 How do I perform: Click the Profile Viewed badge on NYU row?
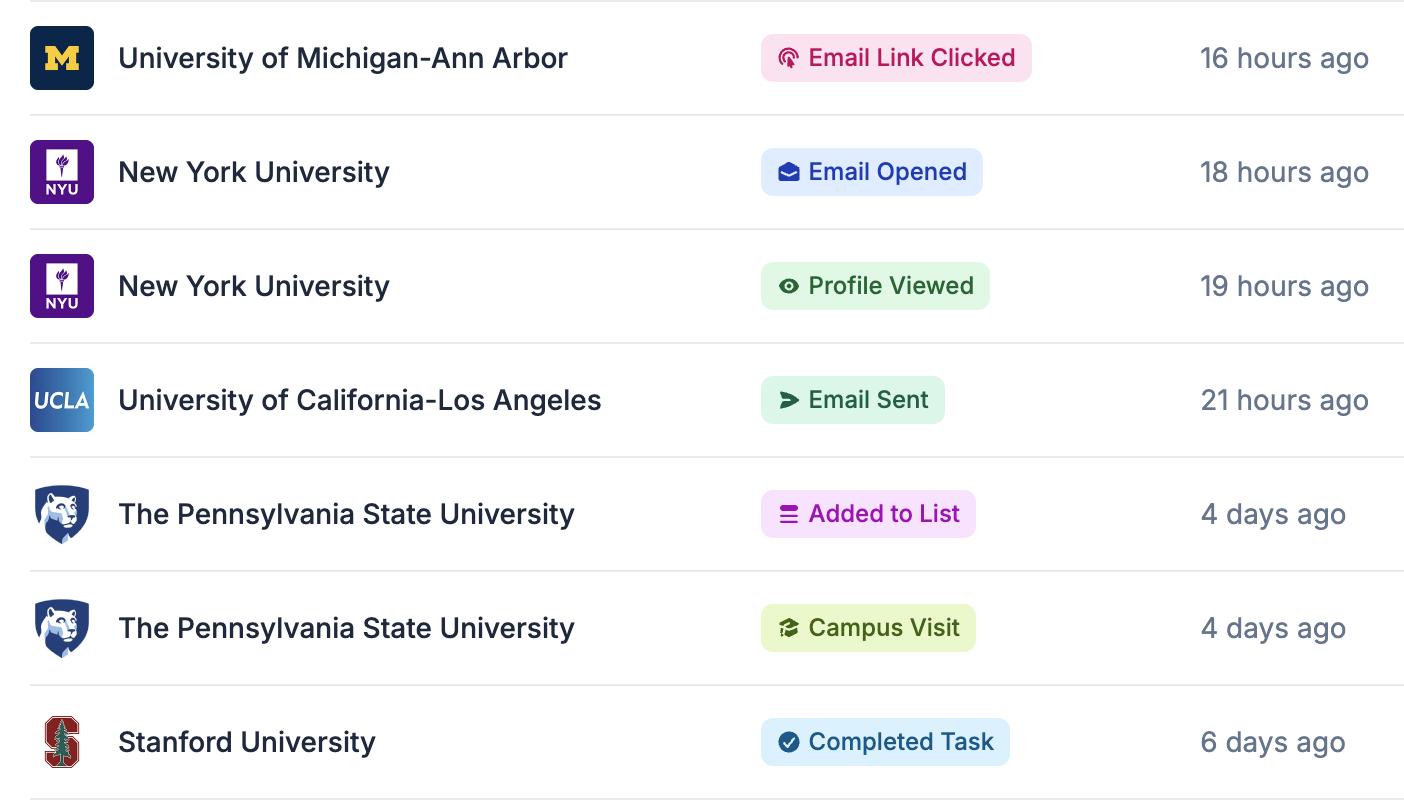(875, 286)
